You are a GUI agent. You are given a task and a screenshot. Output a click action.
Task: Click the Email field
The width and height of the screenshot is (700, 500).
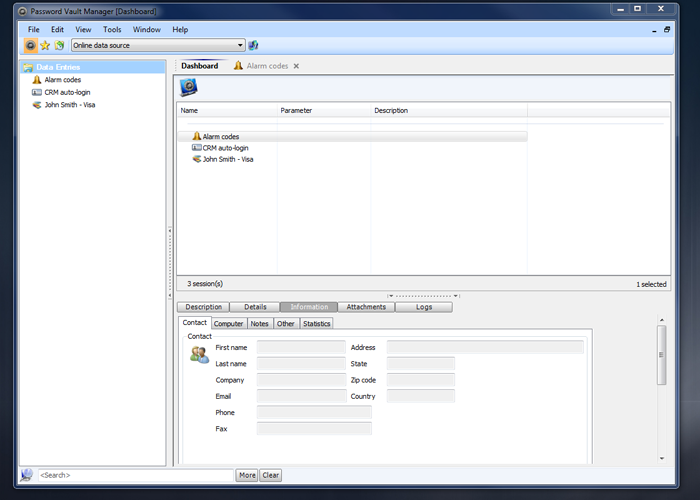(301, 396)
